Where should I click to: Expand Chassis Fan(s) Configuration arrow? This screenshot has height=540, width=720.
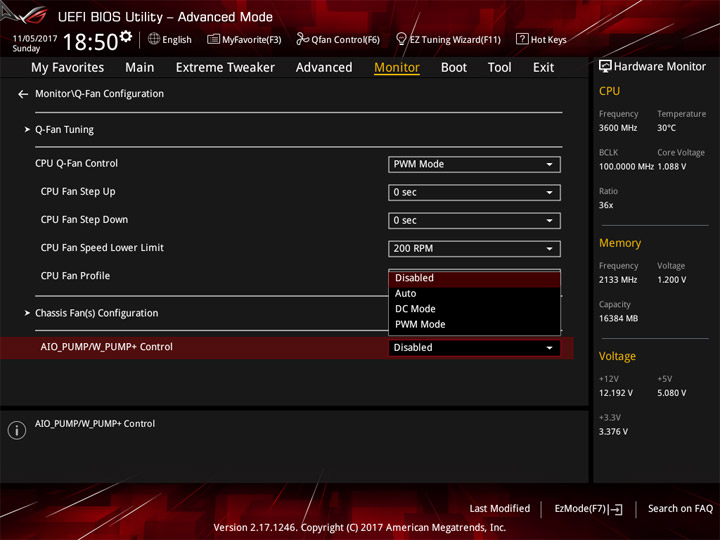27,313
